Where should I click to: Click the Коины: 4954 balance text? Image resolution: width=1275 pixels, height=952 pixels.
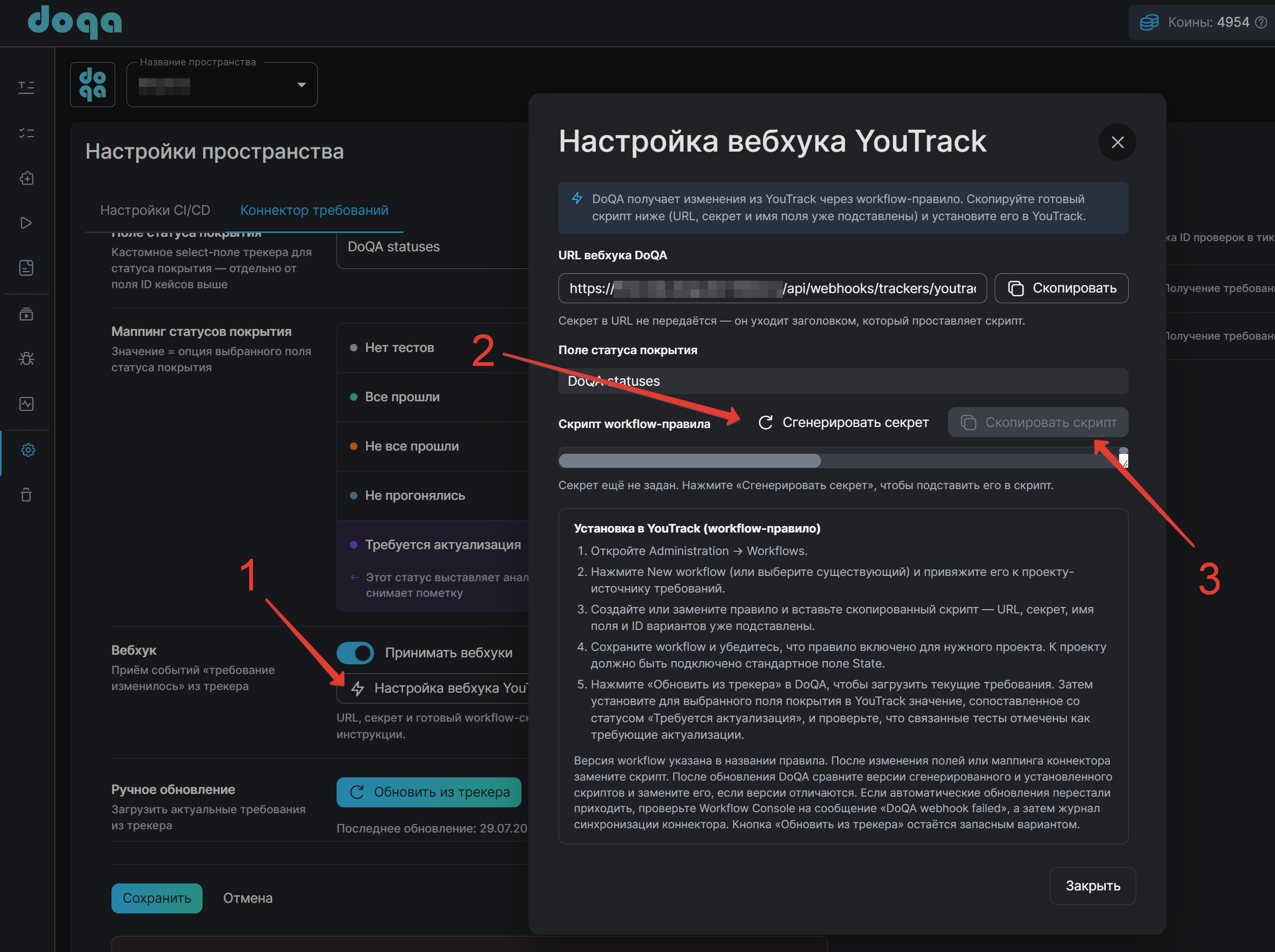point(1208,23)
